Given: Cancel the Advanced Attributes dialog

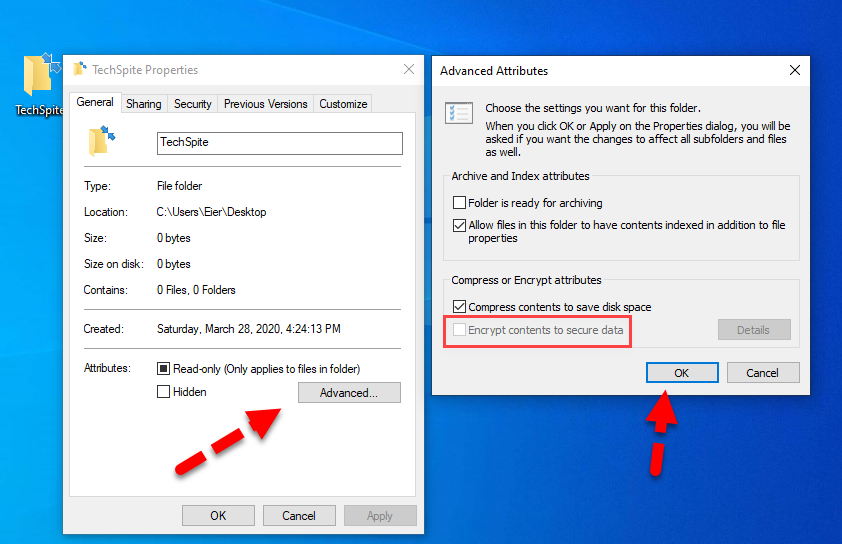Looking at the screenshot, I should pos(762,372).
